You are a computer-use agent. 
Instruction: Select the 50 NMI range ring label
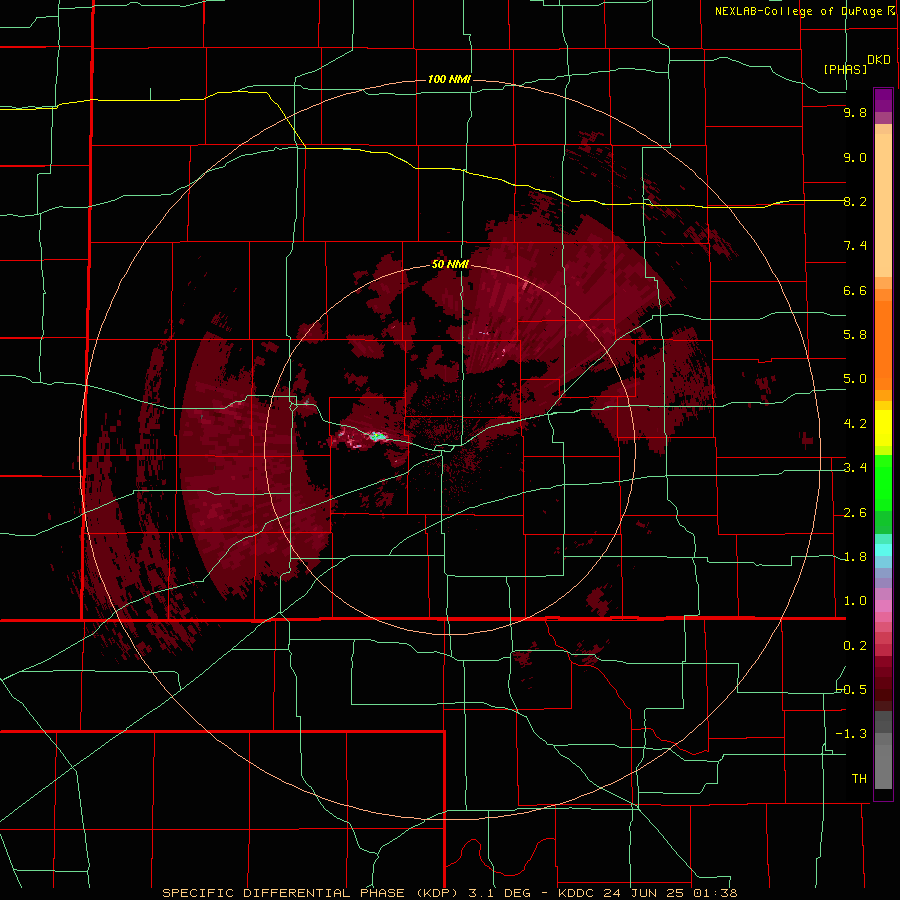[x=451, y=264]
